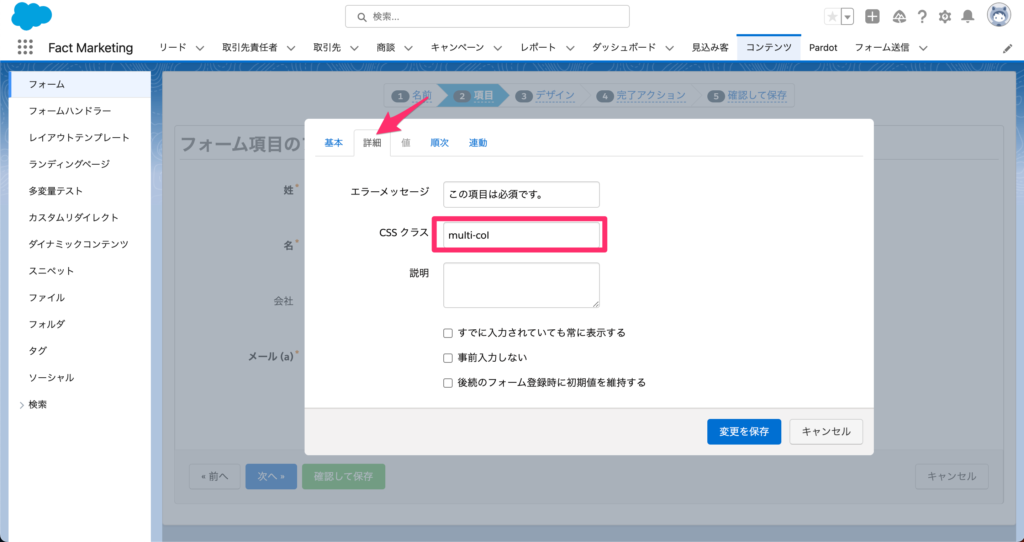Click the global actions plus icon
The image size is (1024, 542).
click(x=872, y=17)
